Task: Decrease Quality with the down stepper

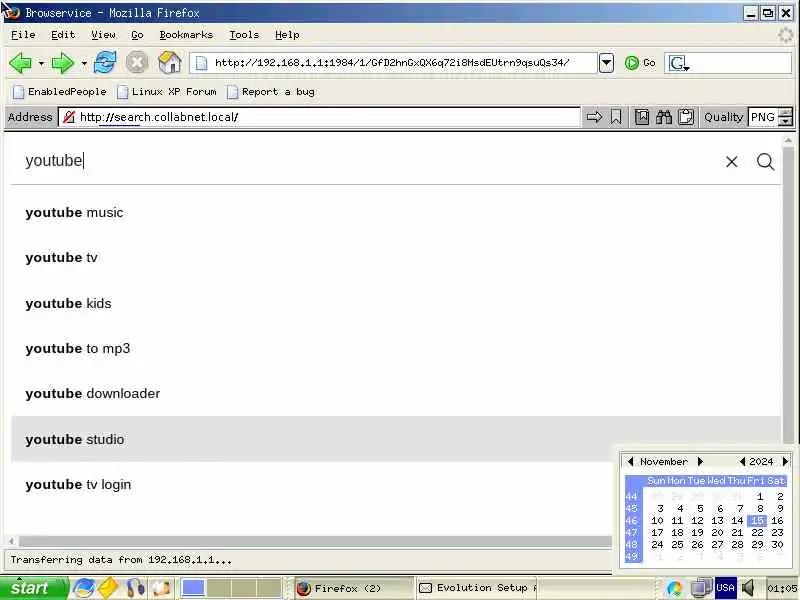Action: 786,122
